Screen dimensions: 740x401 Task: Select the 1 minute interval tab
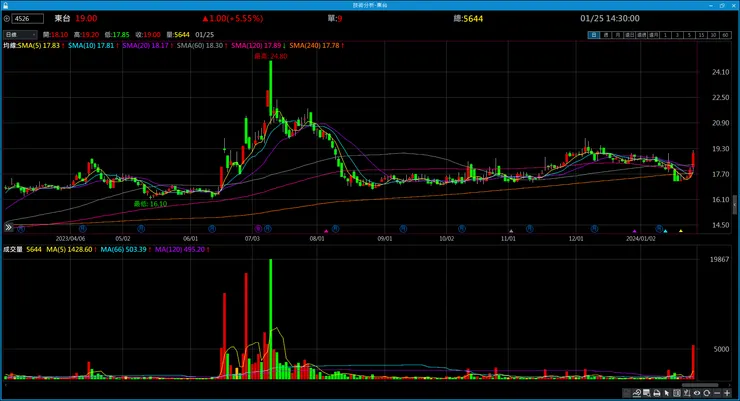click(x=665, y=35)
